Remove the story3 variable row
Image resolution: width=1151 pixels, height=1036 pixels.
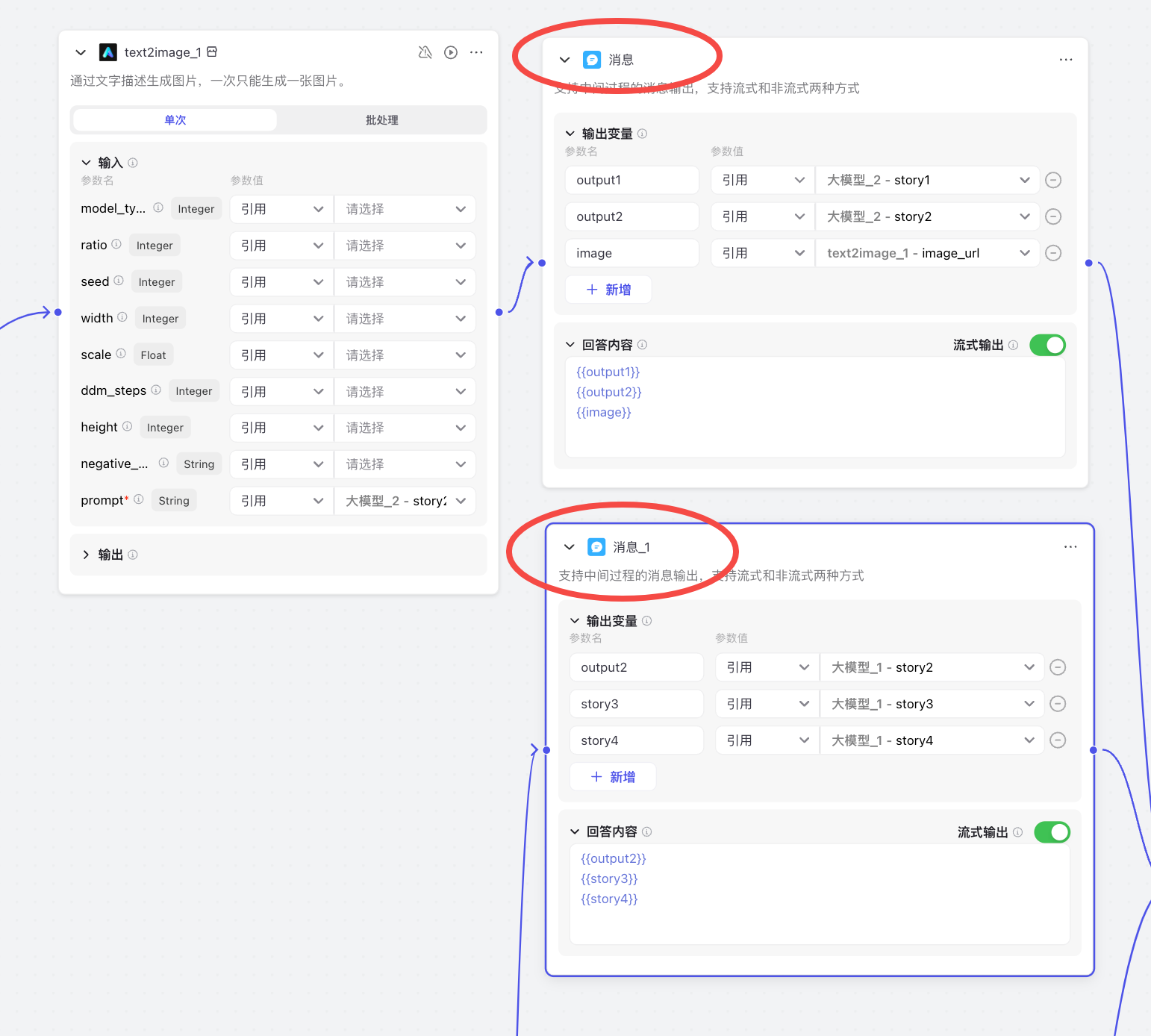(1058, 704)
